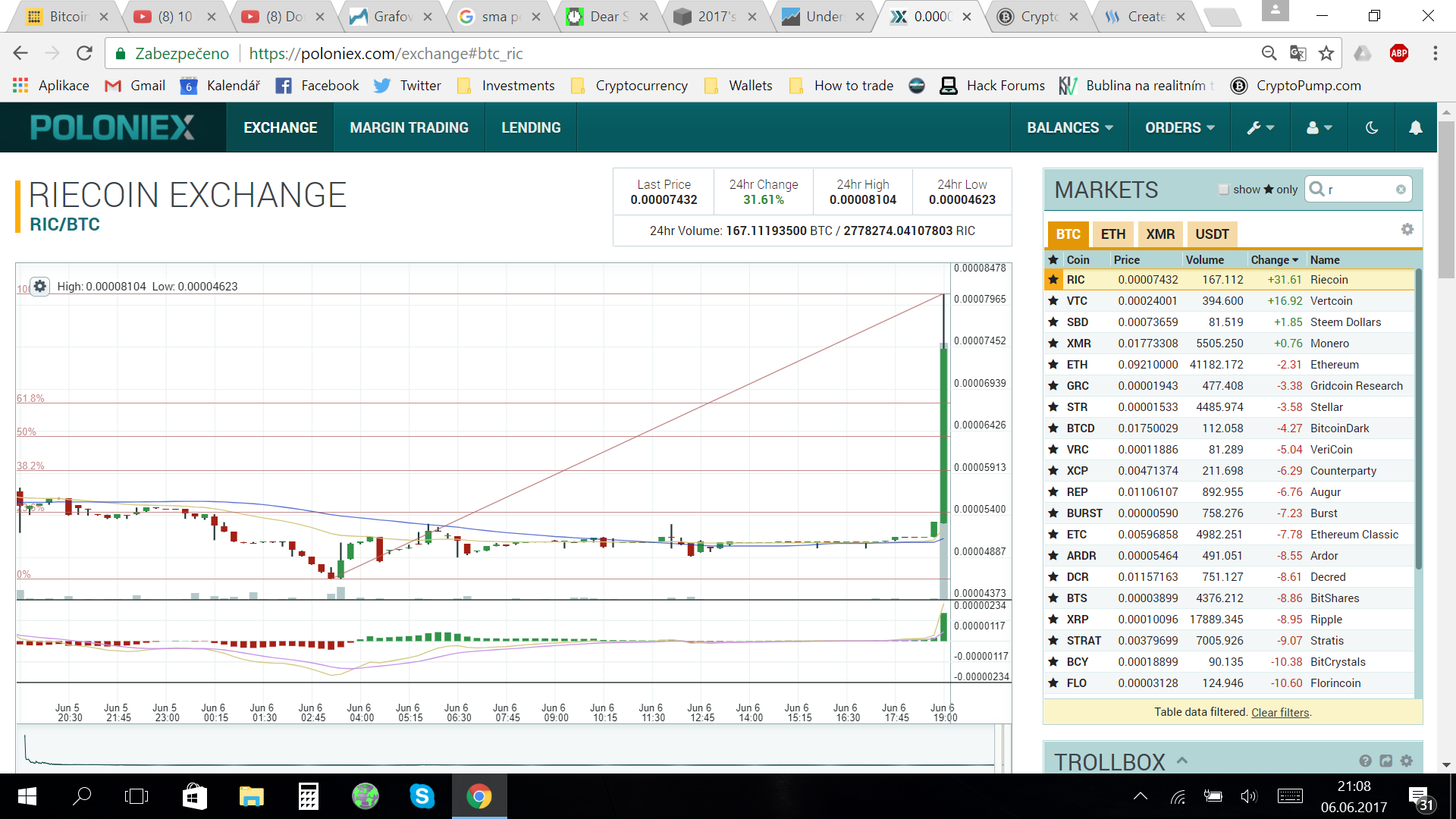This screenshot has width=1456, height=819.
Task: Go back in browser
Action: (20, 53)
